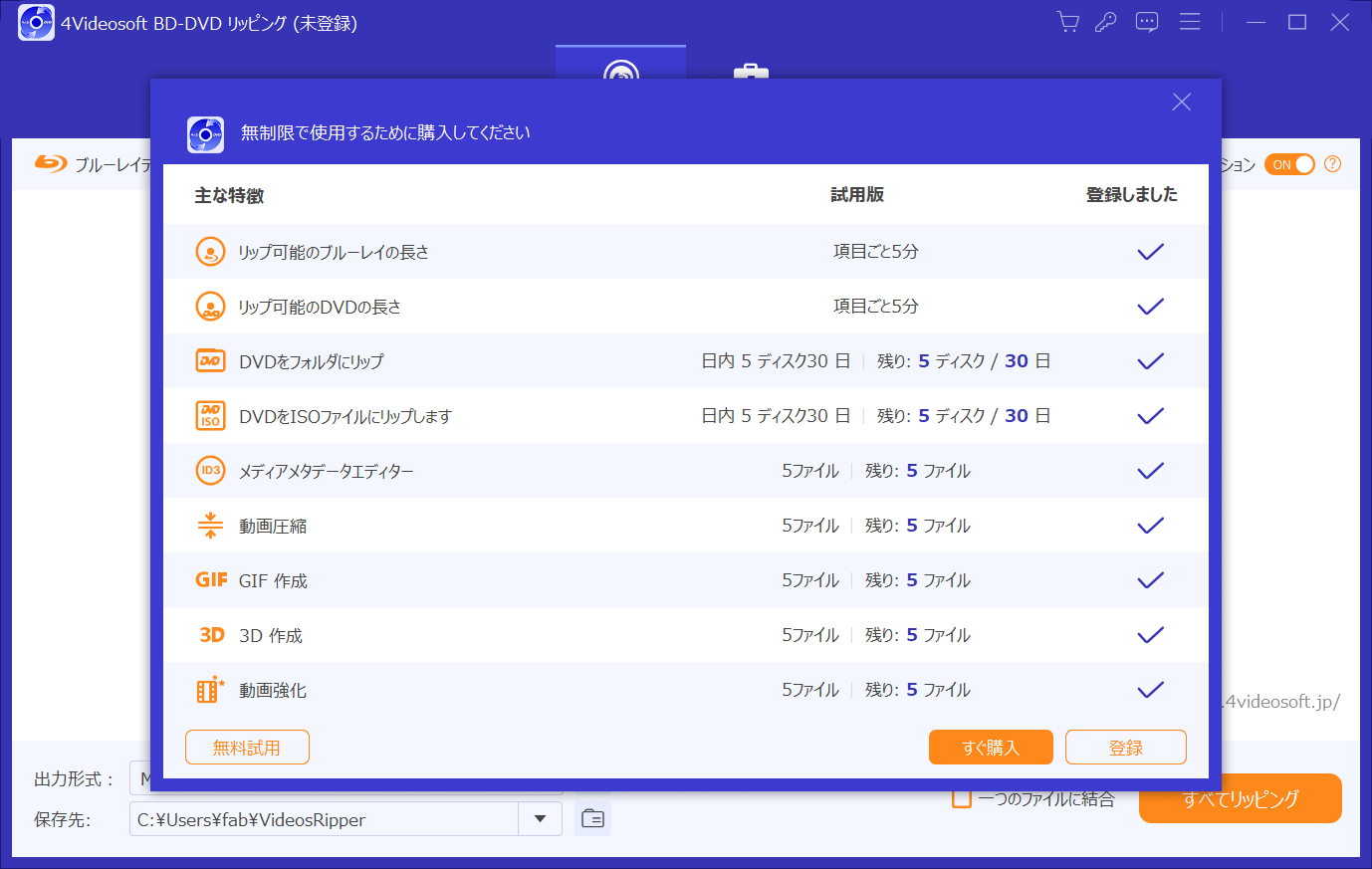Click the ID3 metadata editor icon
This screenshot has width=1372, height=869.
pos(210,471)
